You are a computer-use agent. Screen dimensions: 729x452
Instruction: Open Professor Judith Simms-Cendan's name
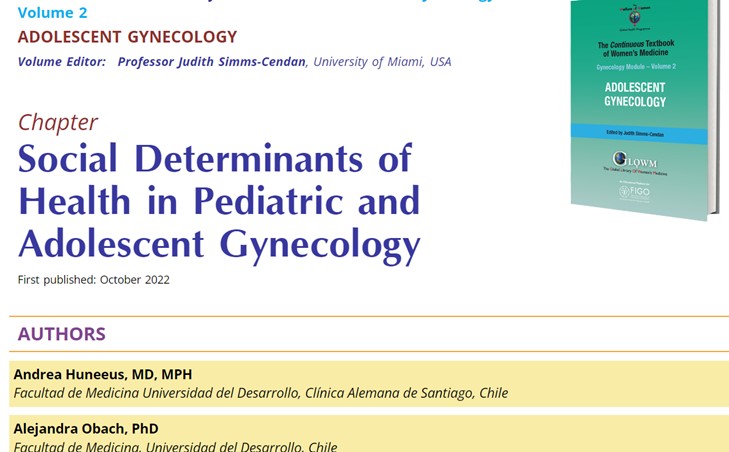pyautogui.click(x=211, y=62)
